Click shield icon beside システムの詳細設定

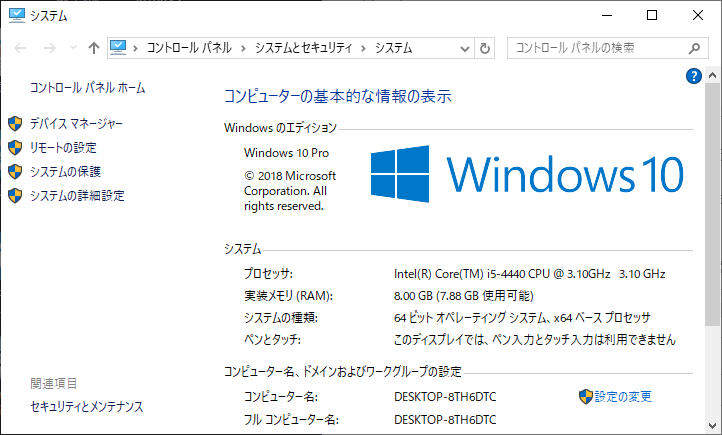point(15,195)
